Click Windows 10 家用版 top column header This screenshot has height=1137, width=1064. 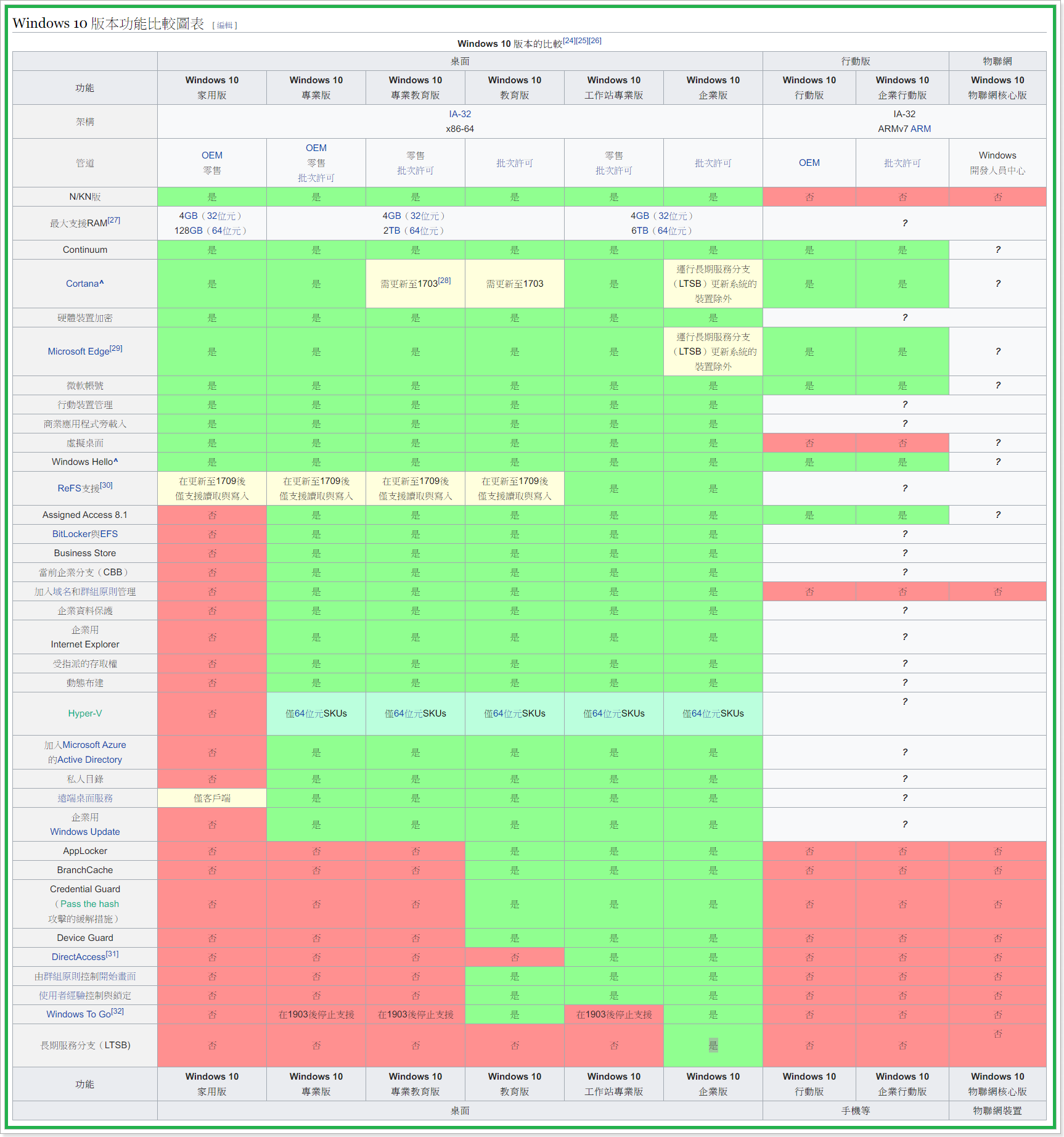212,88
